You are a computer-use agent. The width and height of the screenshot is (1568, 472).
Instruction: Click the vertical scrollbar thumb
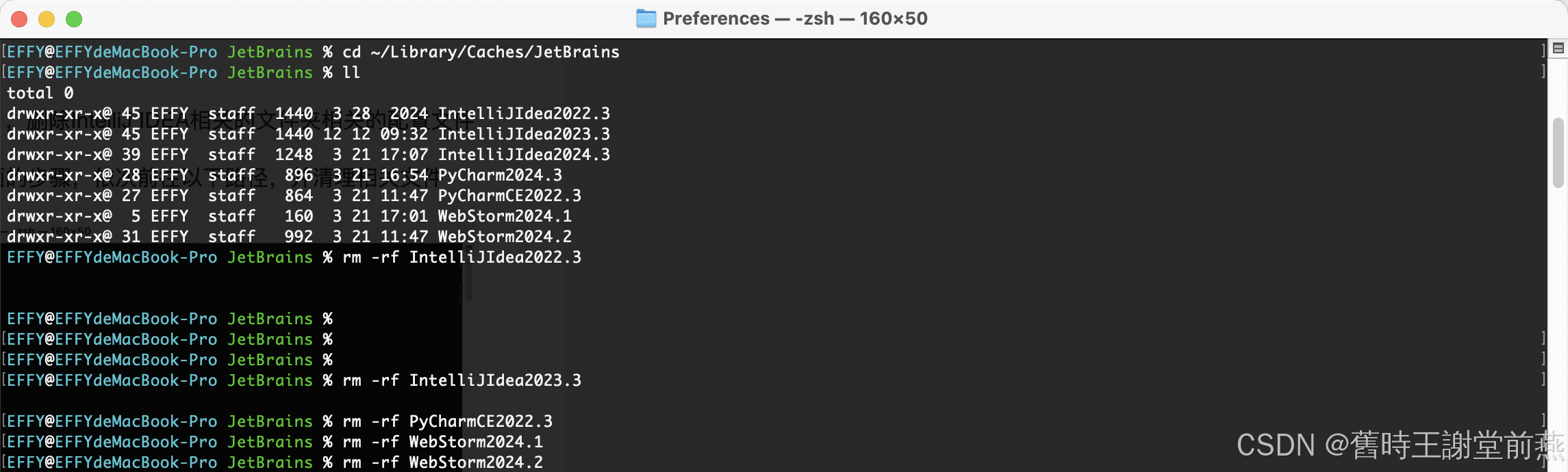(1558, 153)
